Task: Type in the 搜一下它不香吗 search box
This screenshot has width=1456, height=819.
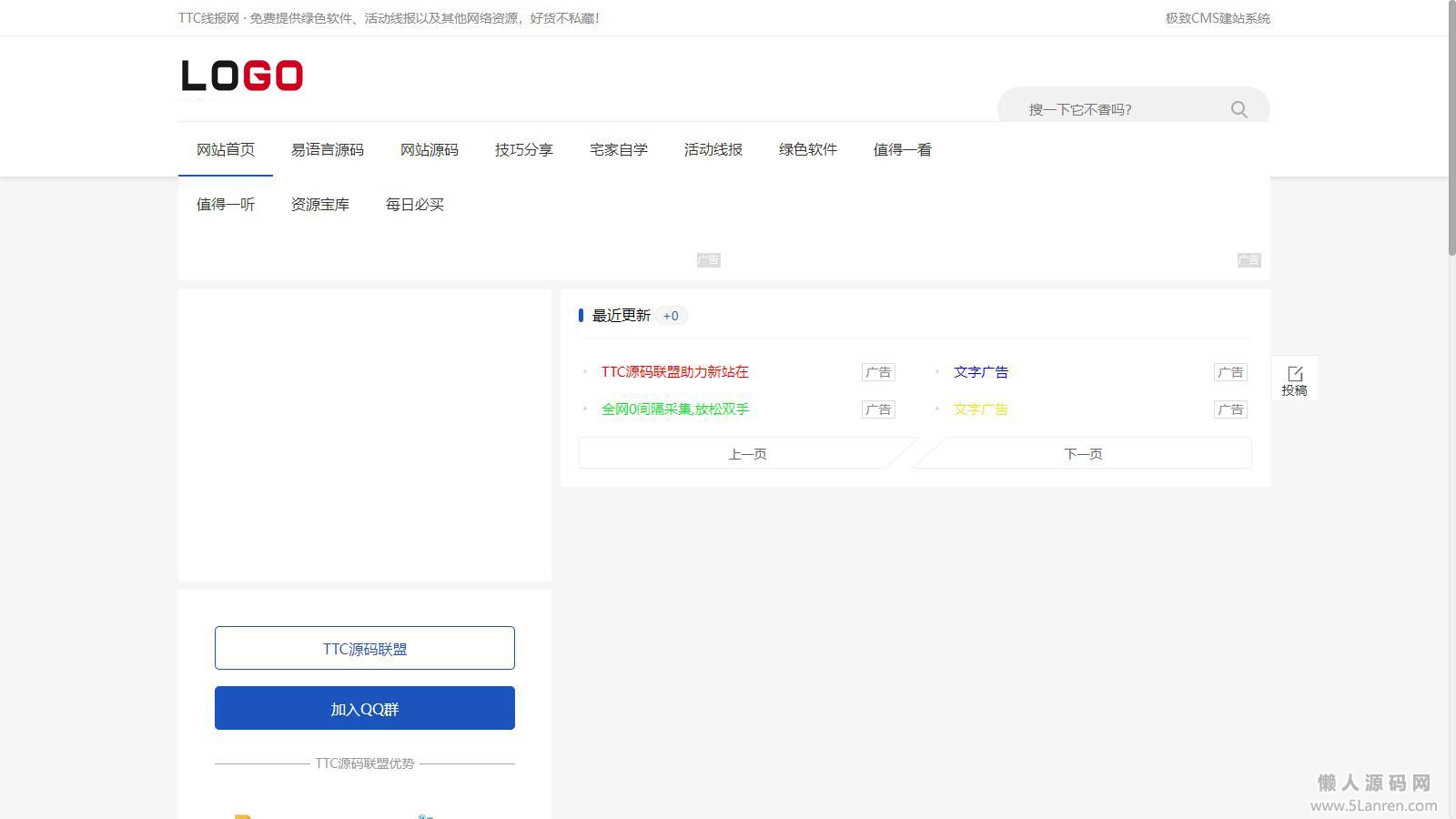Action: coord(1119,109)
